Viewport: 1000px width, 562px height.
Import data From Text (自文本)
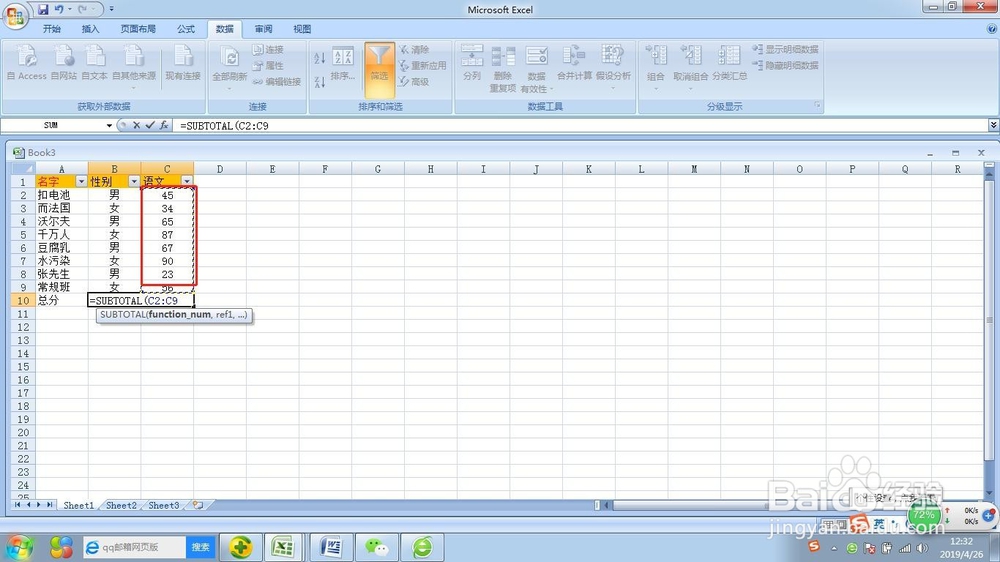click(94, 63)
